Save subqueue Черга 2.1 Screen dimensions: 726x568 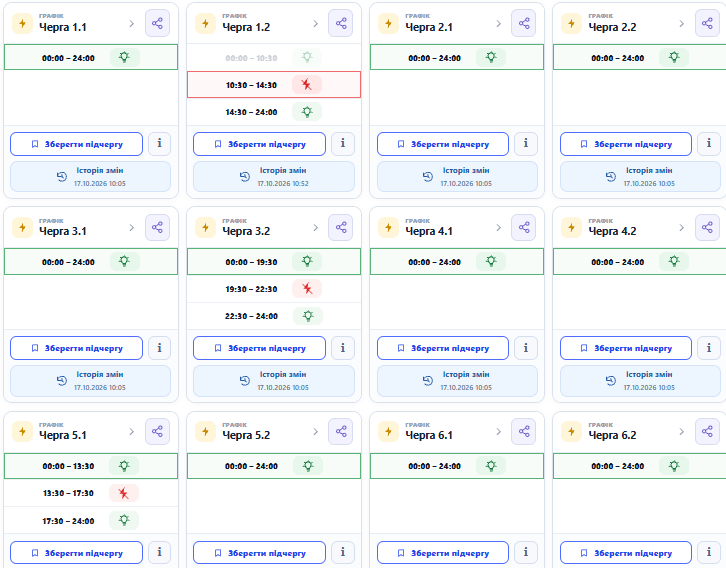coord(443,144)
